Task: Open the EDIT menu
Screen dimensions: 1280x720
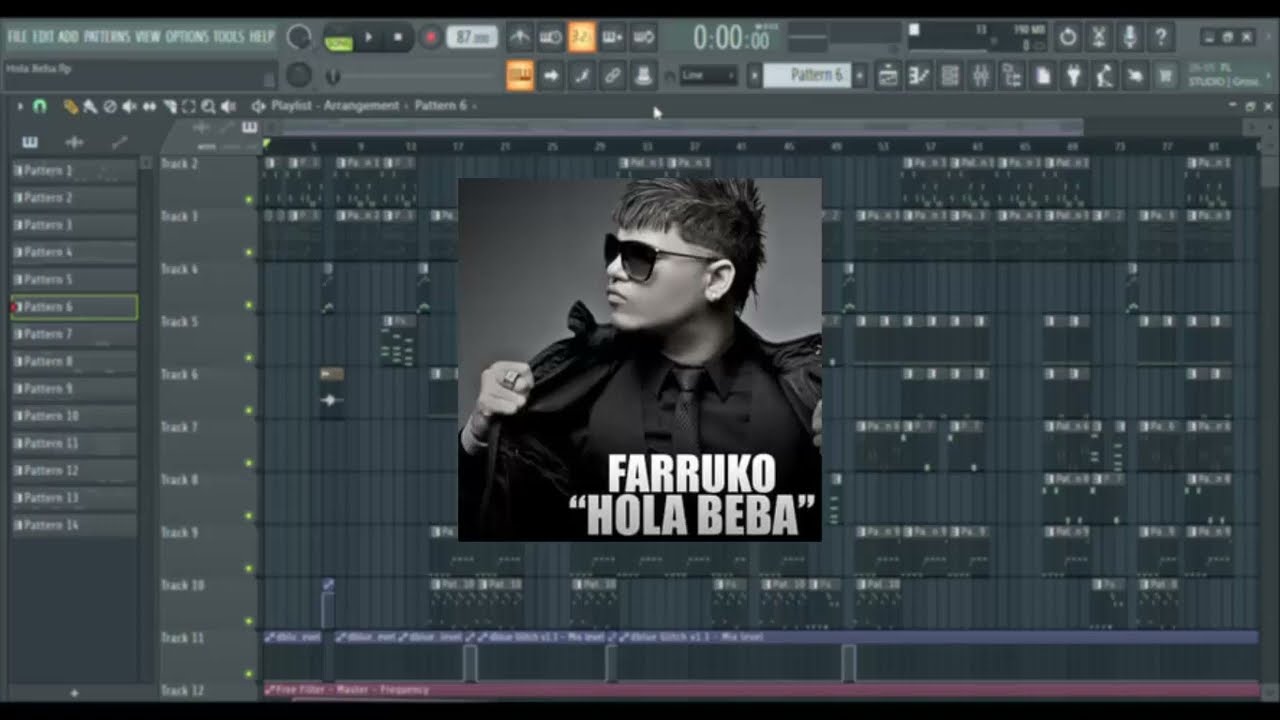Action: [43, 37]
